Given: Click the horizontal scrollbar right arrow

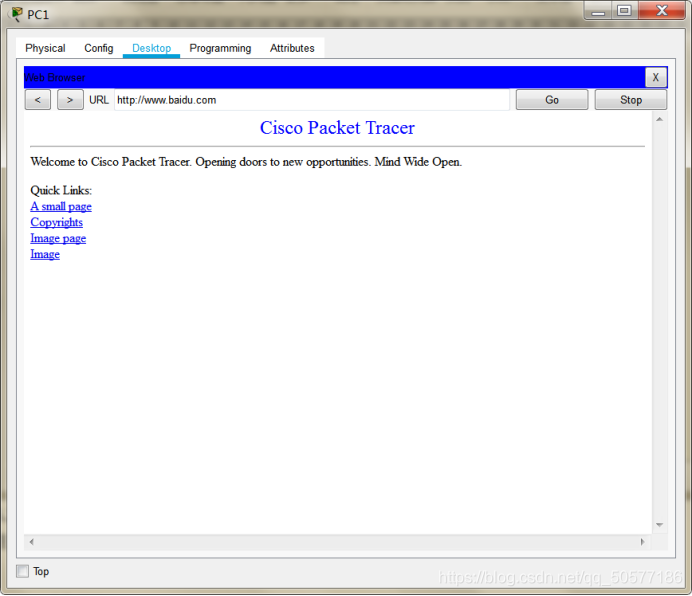Looking at the screenshot, I should [x=643, y=541].
